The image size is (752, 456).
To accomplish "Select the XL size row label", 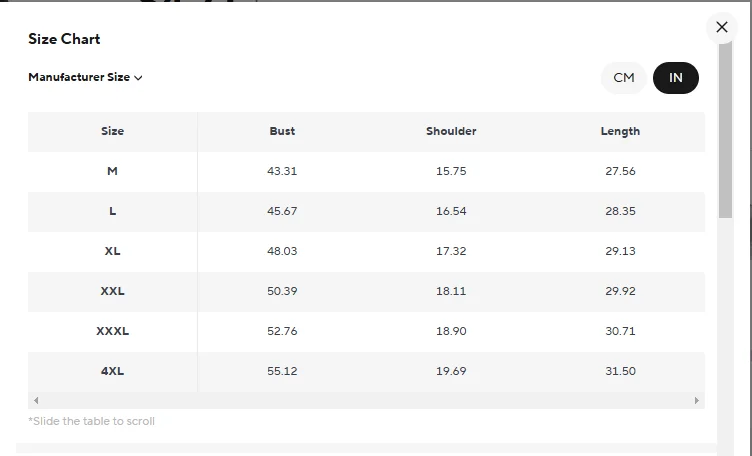I will [112, 251].
